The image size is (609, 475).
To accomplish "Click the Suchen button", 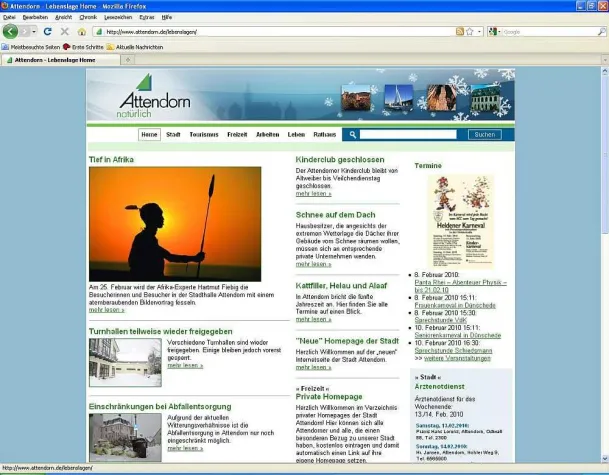I will click(485, 134).
